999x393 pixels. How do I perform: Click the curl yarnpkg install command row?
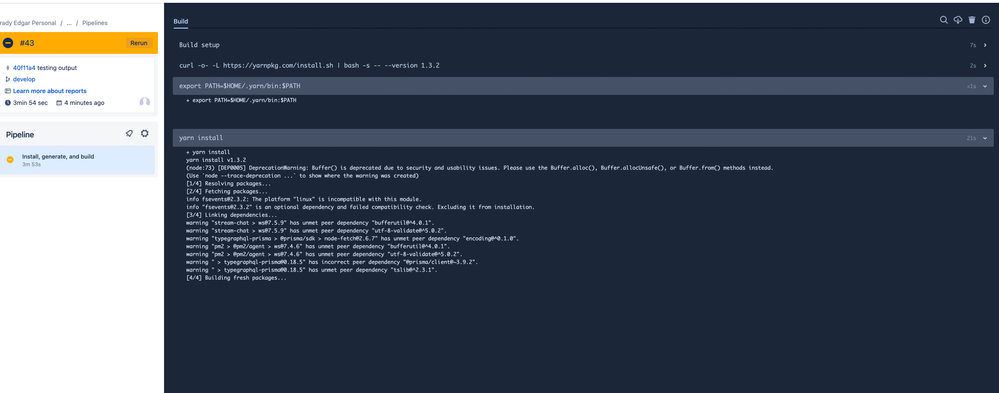[x=583, y=66]
